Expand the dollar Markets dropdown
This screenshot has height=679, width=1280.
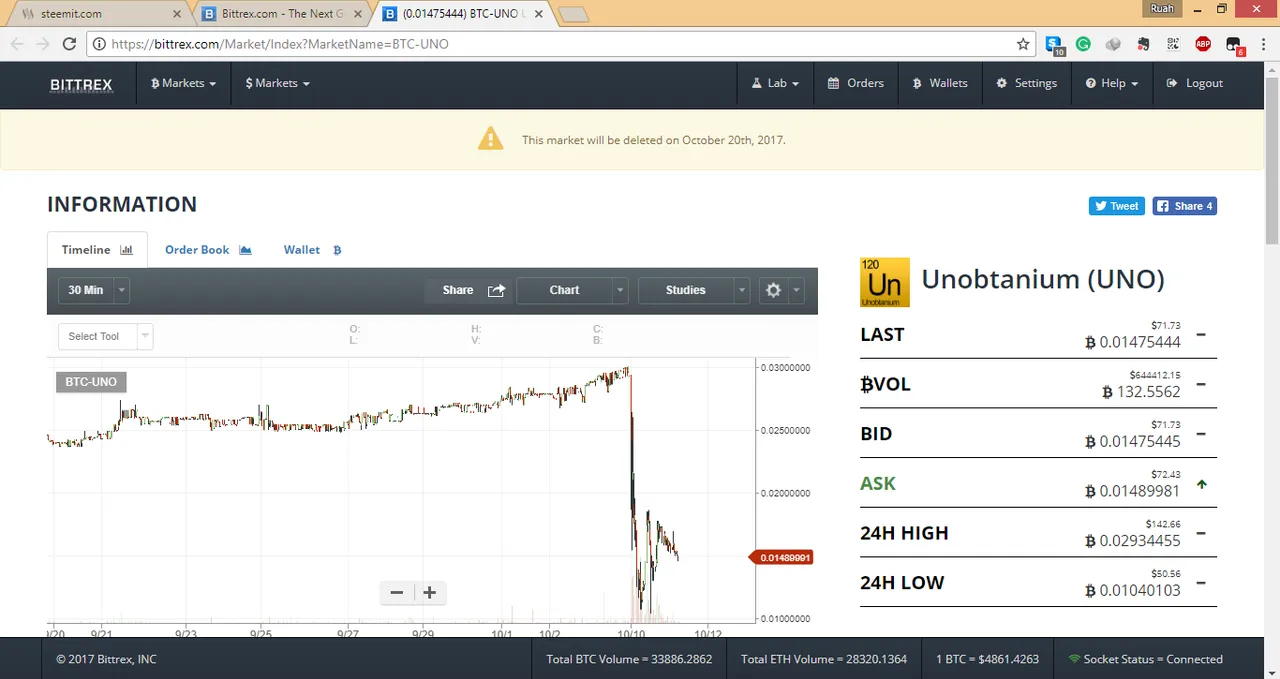277,84
